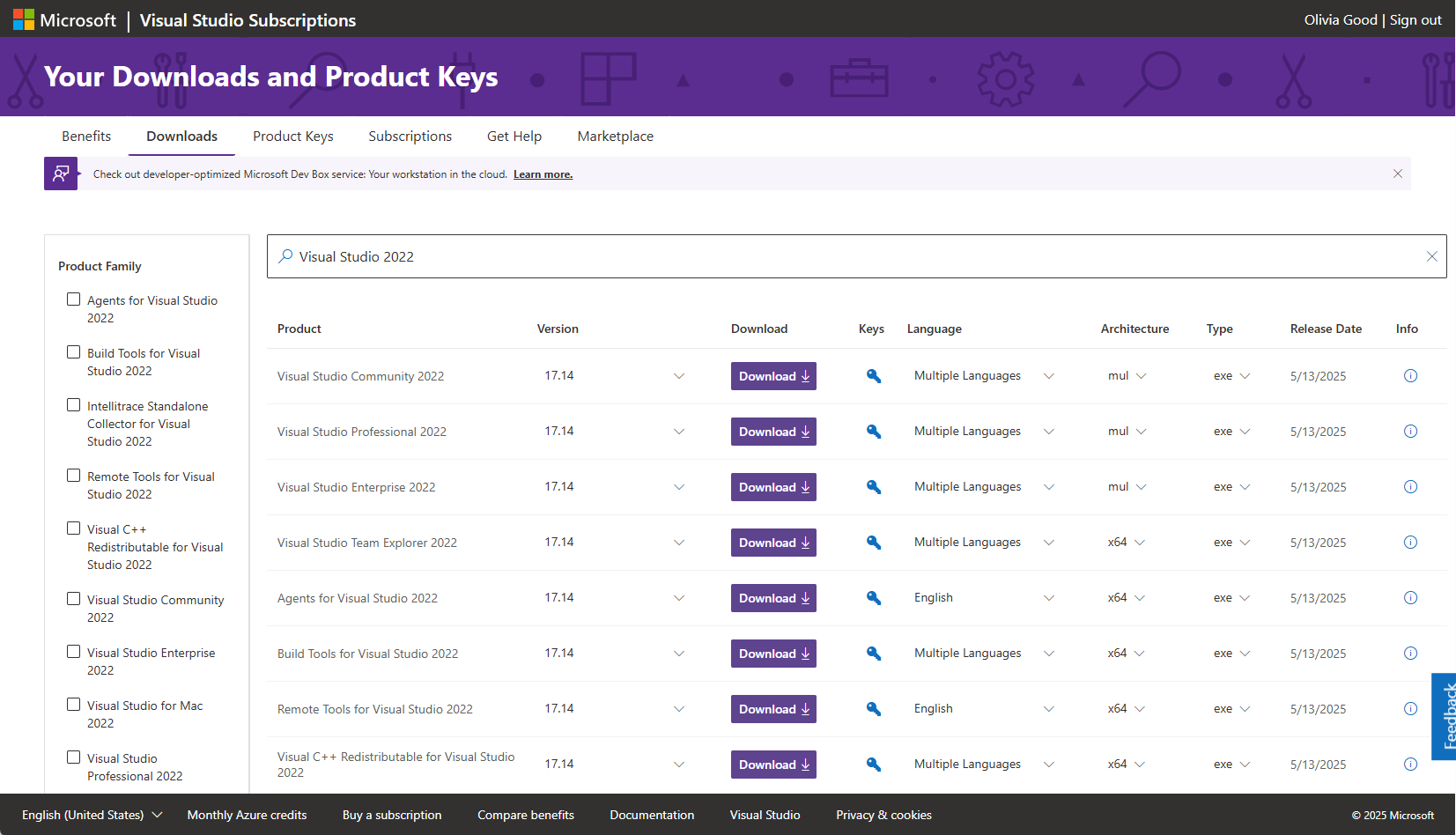
Task: Switch to the Benefits tab
Action: [86, 137]
